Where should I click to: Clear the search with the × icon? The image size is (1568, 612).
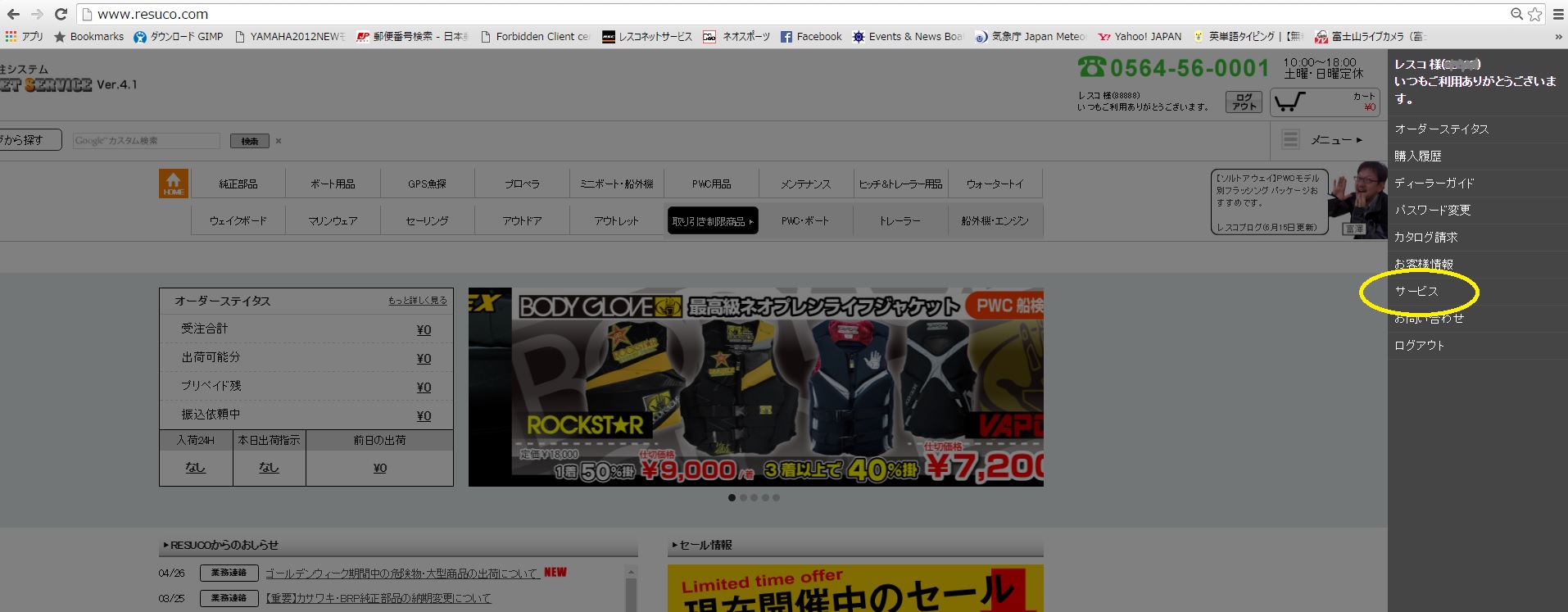pos(279,141)
